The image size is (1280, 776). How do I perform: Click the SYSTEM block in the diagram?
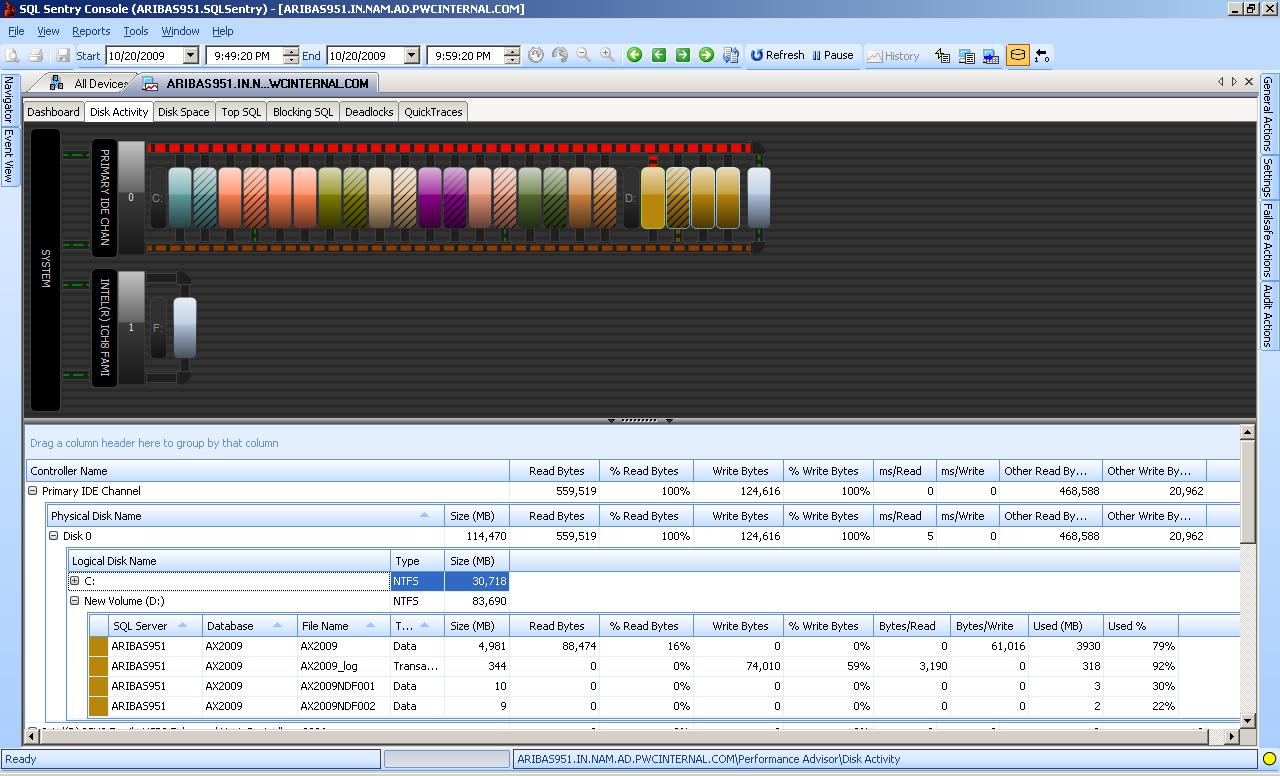coord(45,269)
